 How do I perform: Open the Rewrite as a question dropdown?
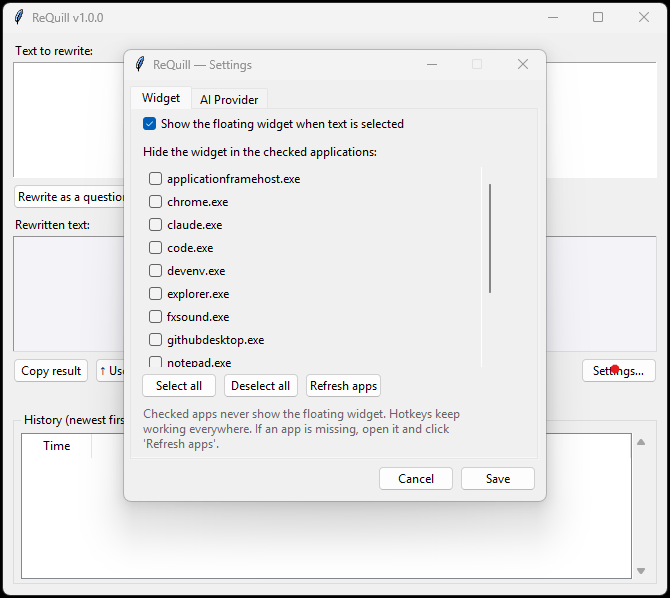click(x=70, y=197)
